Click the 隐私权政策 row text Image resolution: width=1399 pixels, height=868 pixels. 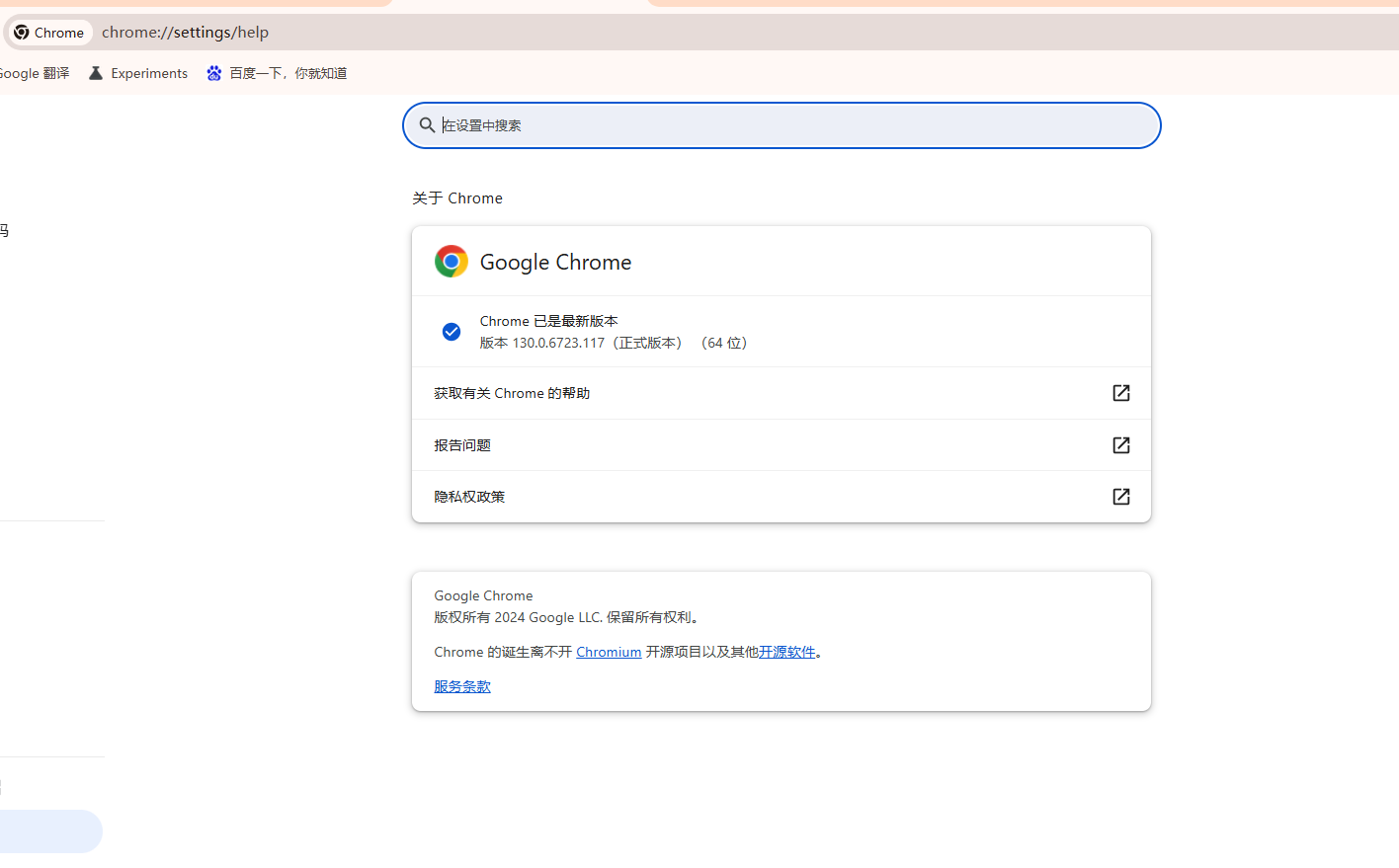pos(469,497)
